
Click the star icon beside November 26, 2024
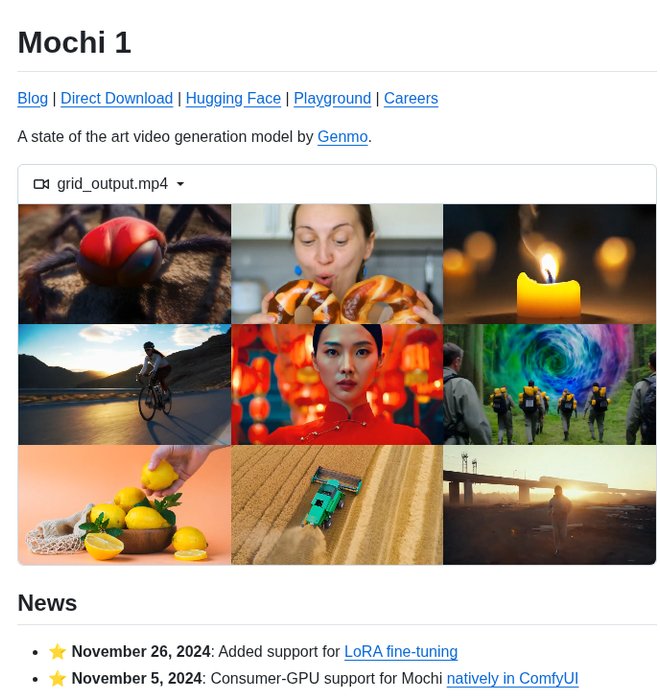[57, 651]
